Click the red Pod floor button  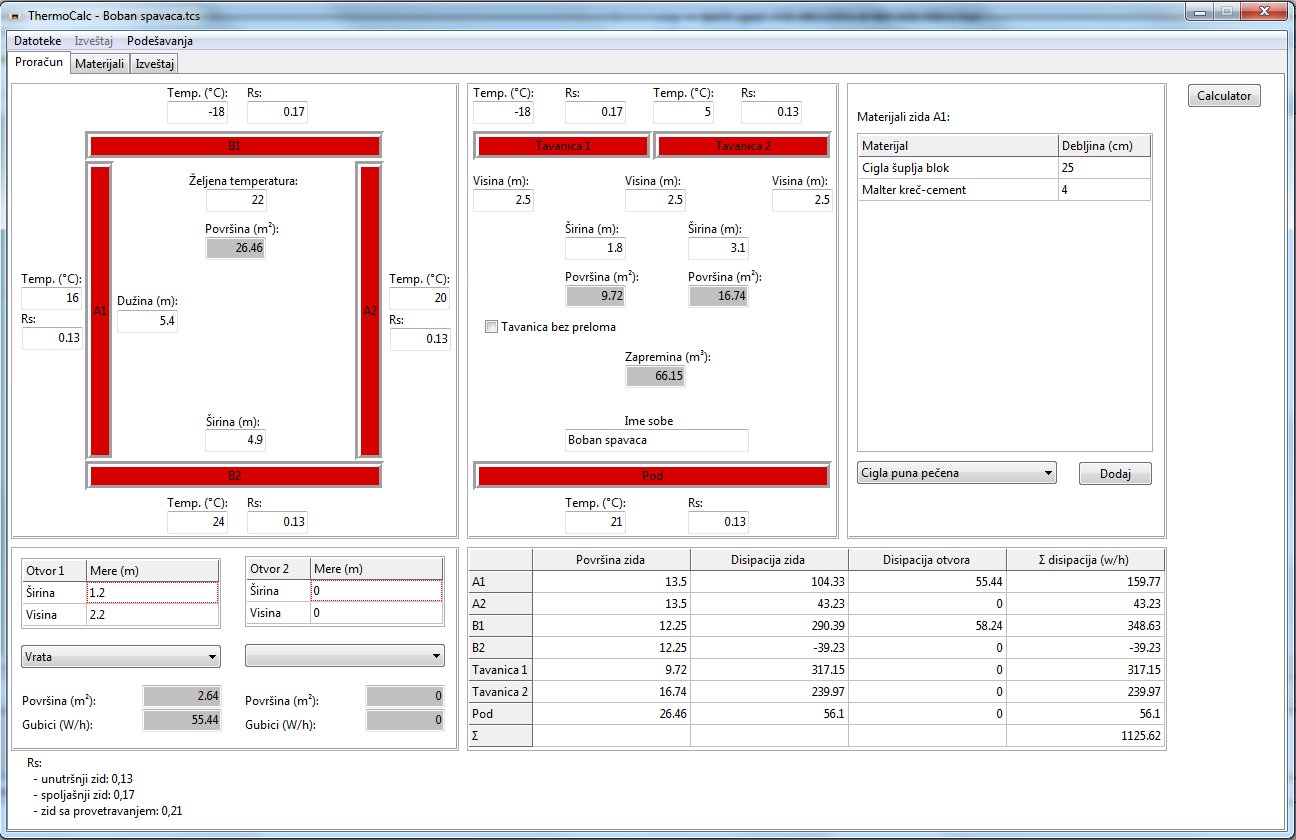click(x=653, y=476)
